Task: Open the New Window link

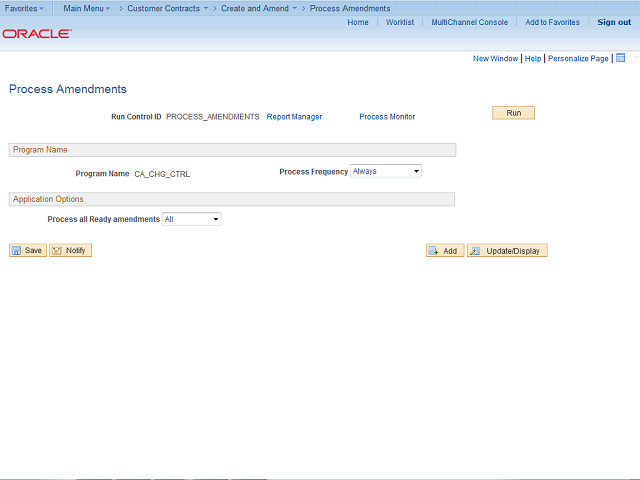Action: 495,58
